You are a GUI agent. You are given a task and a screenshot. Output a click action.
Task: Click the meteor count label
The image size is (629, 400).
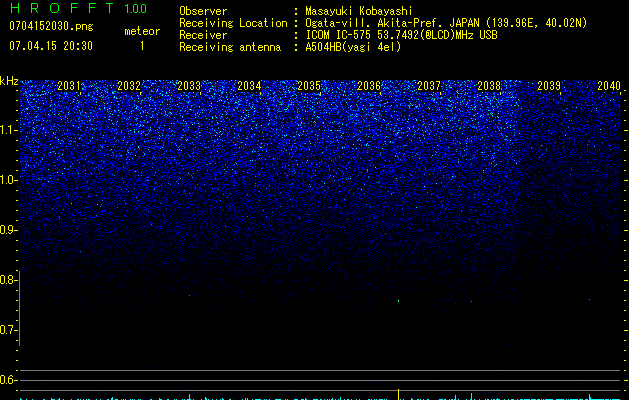tap(142, 31)
